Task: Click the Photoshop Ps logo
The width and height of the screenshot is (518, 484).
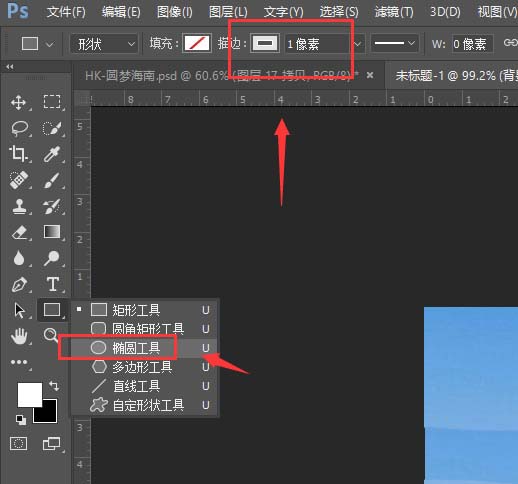Action: (18, 11)
